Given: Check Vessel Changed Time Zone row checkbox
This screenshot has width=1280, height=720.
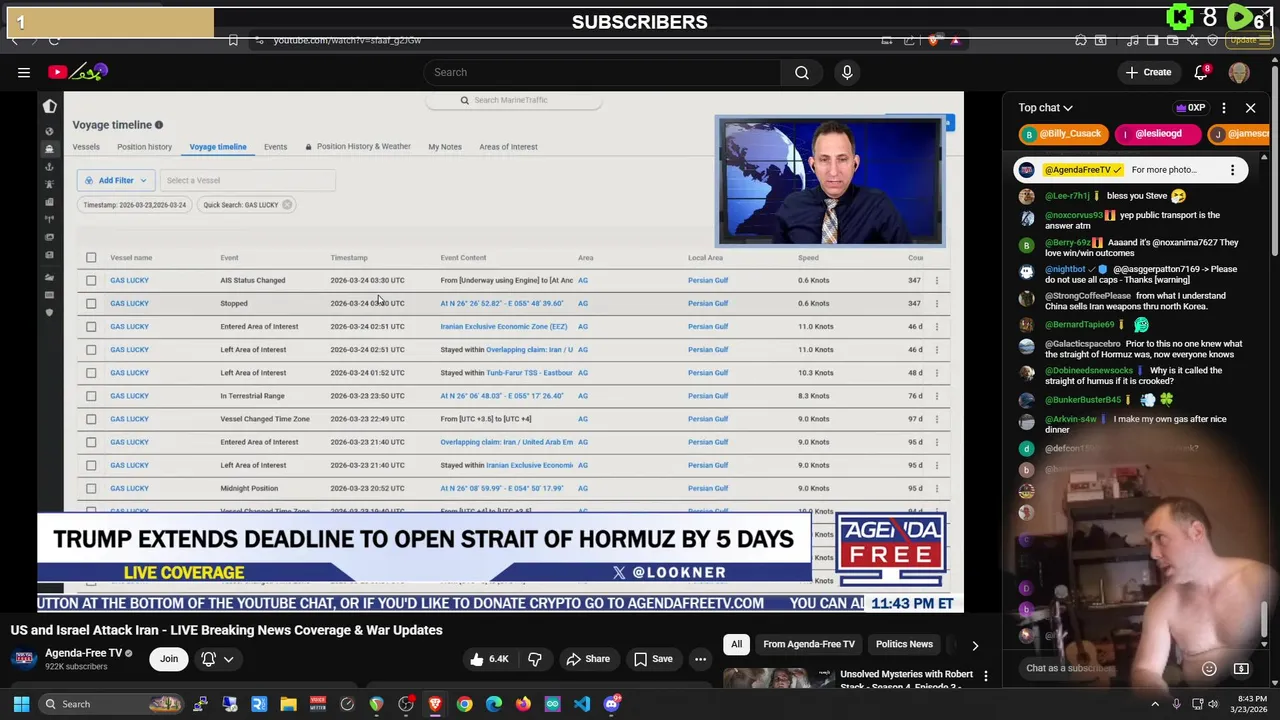Looking at the screenshot, I should pos(91,419).
